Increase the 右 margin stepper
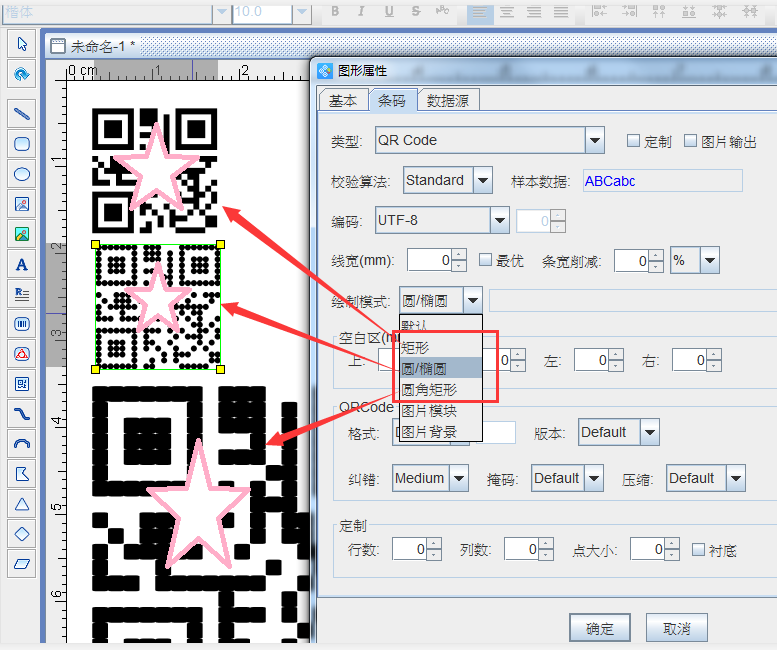The image size is (777, 650). (x=714, y=355)
